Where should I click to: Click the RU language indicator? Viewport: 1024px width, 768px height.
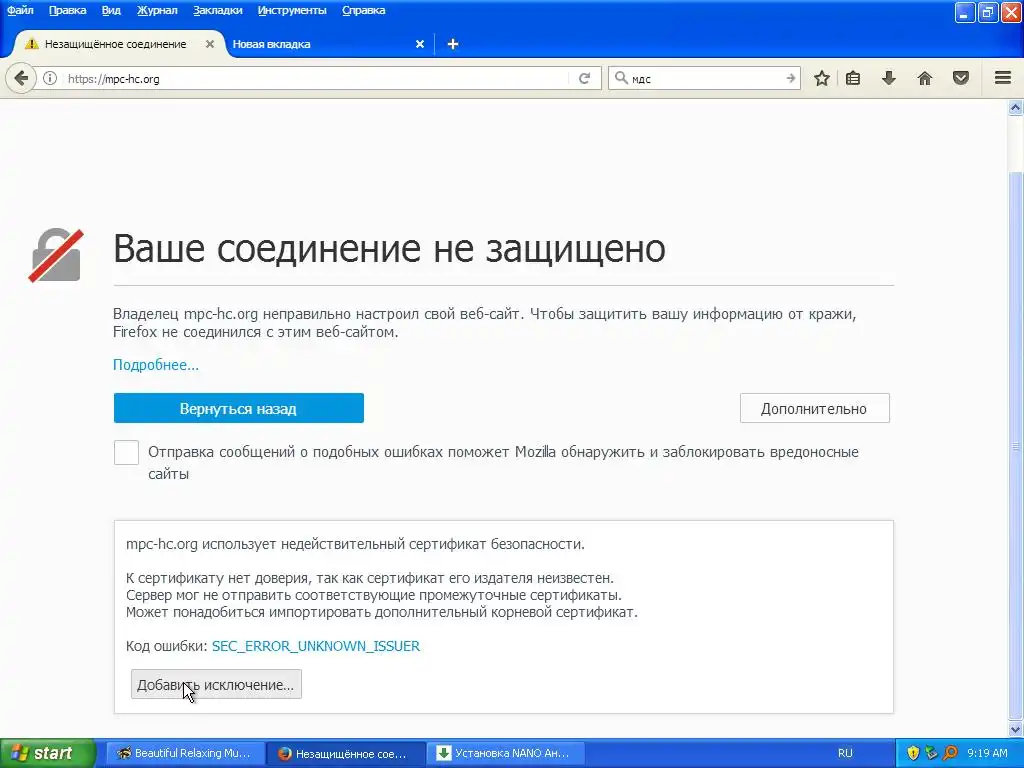(x=845, y=753)
